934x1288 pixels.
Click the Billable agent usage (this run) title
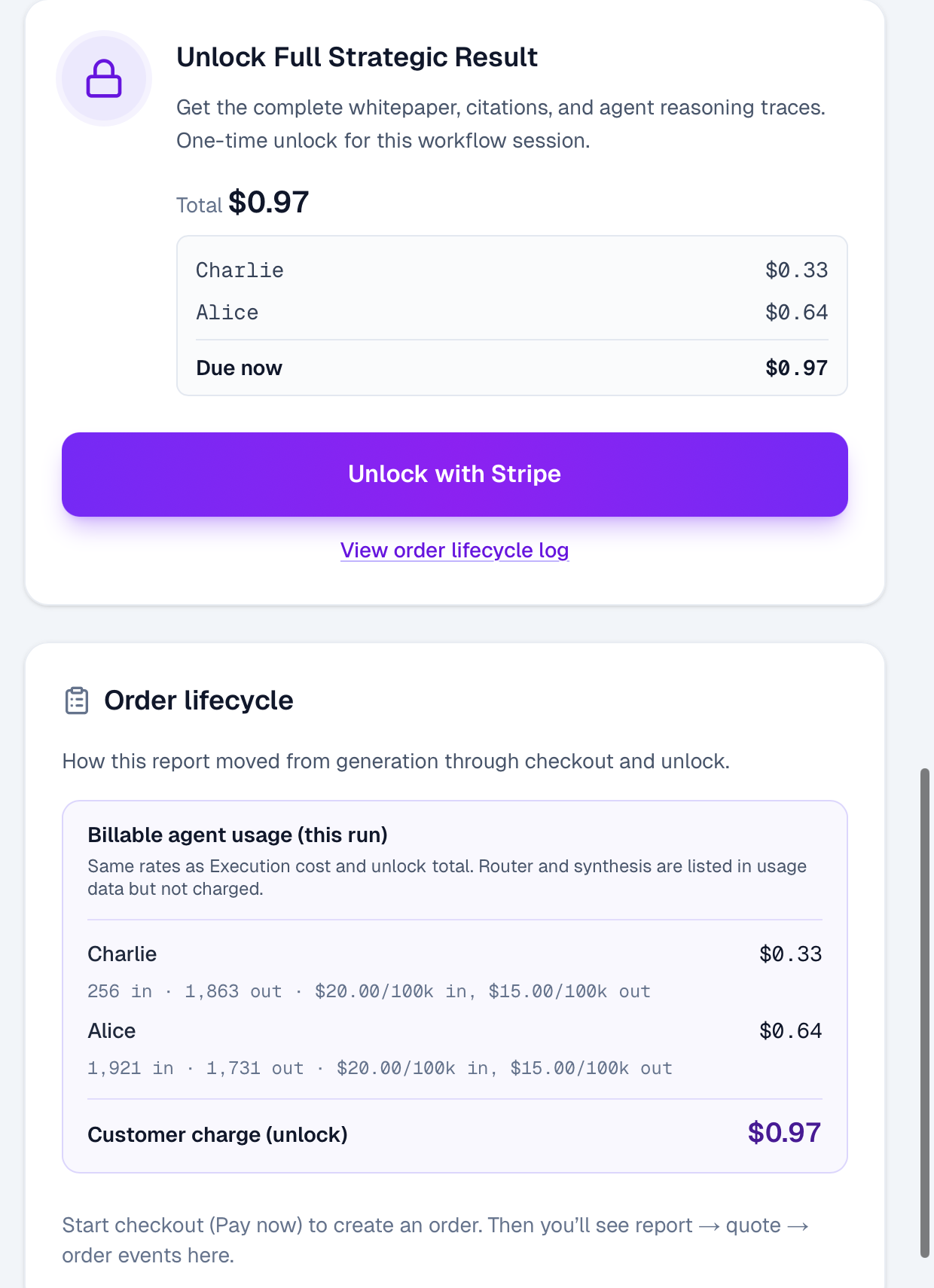[238, 835]
